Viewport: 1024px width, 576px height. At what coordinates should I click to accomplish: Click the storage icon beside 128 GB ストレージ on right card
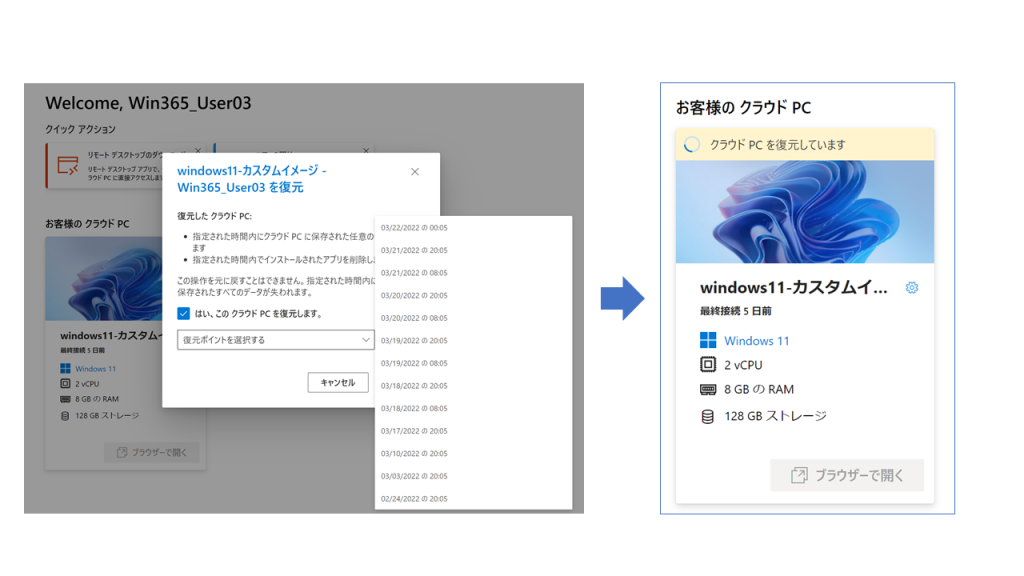(x=707, y=416)
